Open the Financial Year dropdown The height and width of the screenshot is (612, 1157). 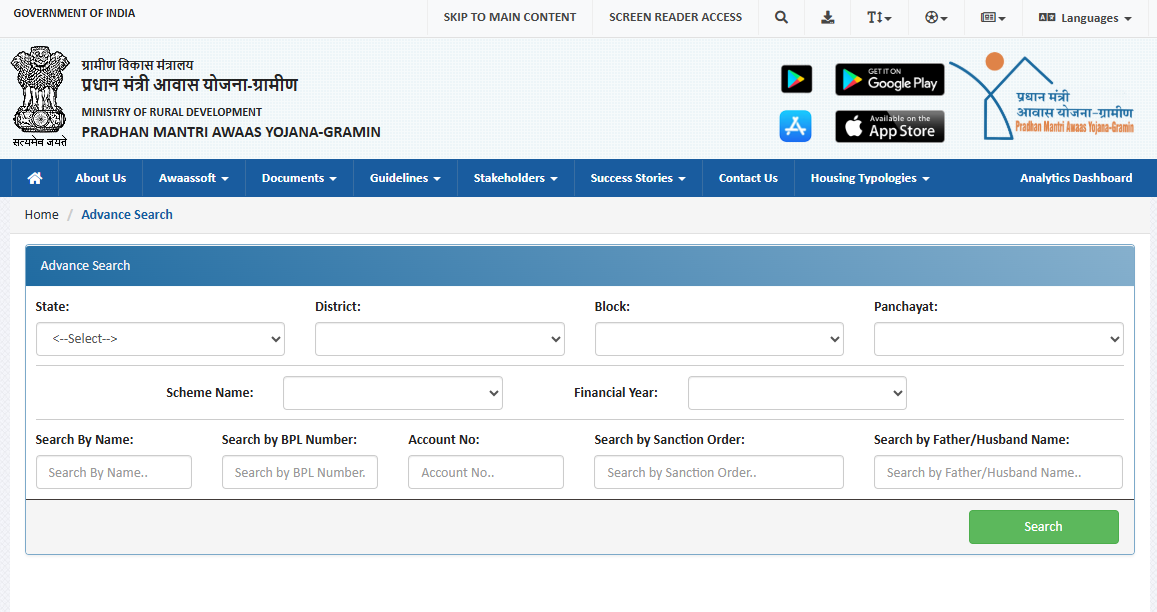coord(797,393)
